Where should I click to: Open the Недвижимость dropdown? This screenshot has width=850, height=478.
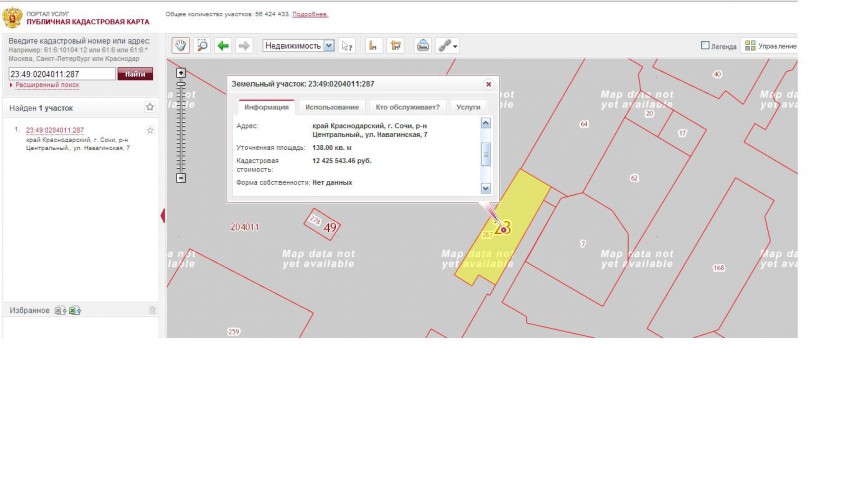point(298,45)
